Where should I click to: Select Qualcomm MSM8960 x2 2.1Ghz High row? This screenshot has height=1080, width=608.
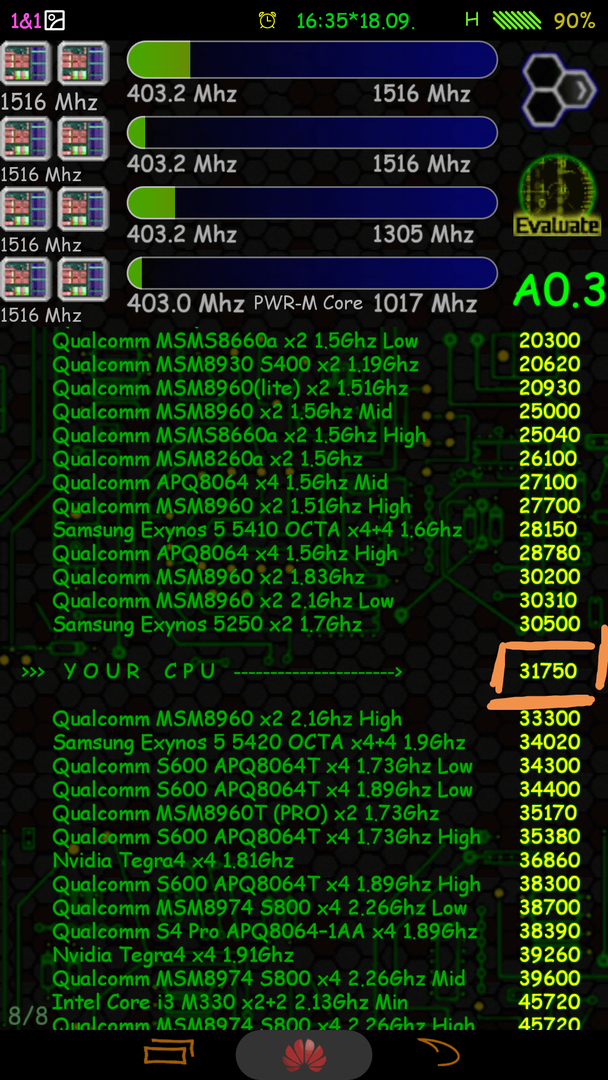(317, 718)
